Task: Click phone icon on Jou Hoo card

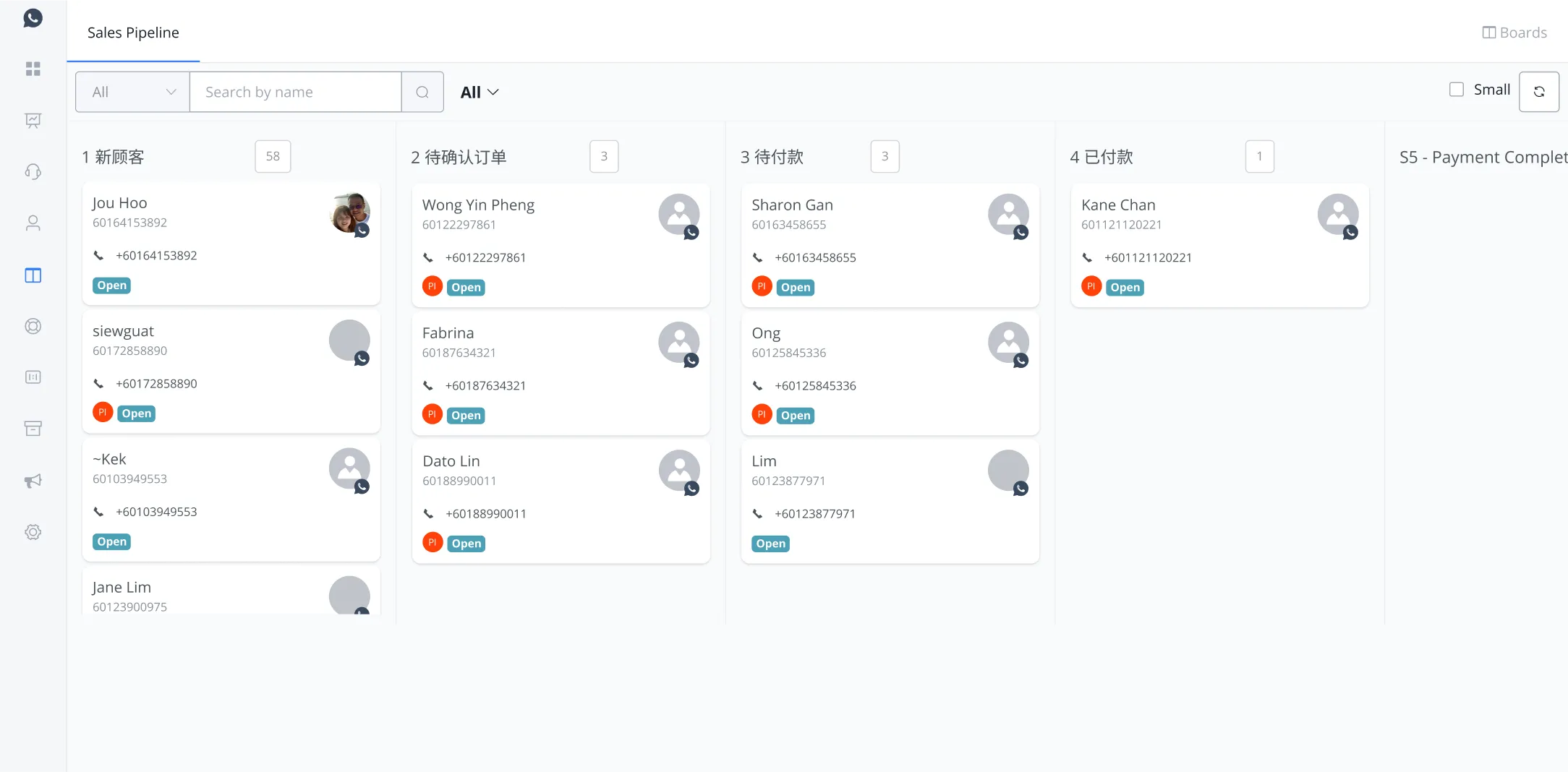Action: (x=99, y=255)
